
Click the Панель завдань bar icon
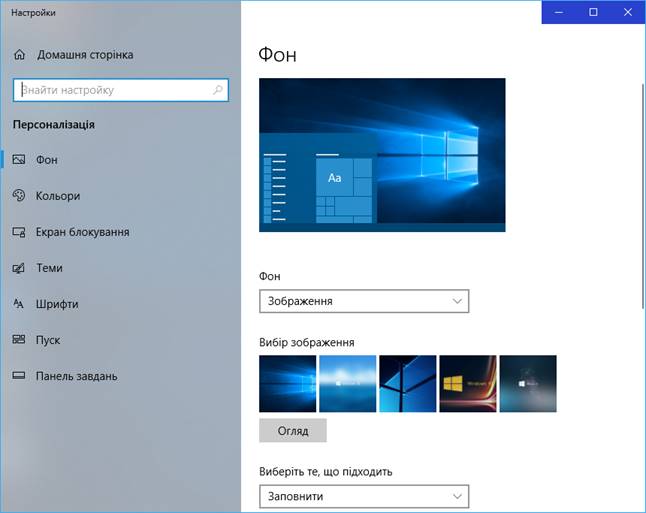pyautogui.click(x=19, y=376)
